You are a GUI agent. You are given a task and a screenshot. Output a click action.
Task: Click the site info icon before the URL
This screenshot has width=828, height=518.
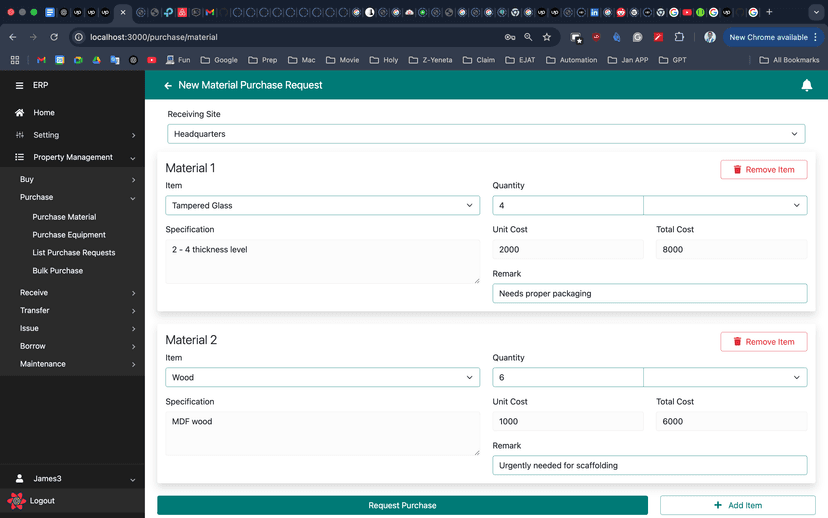pyautogui.click(x=79, y=37)
